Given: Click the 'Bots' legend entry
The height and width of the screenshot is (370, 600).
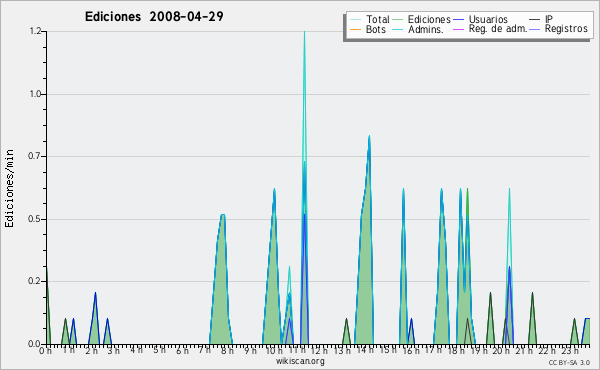Looking at the screenshot, I should [375, 29].
